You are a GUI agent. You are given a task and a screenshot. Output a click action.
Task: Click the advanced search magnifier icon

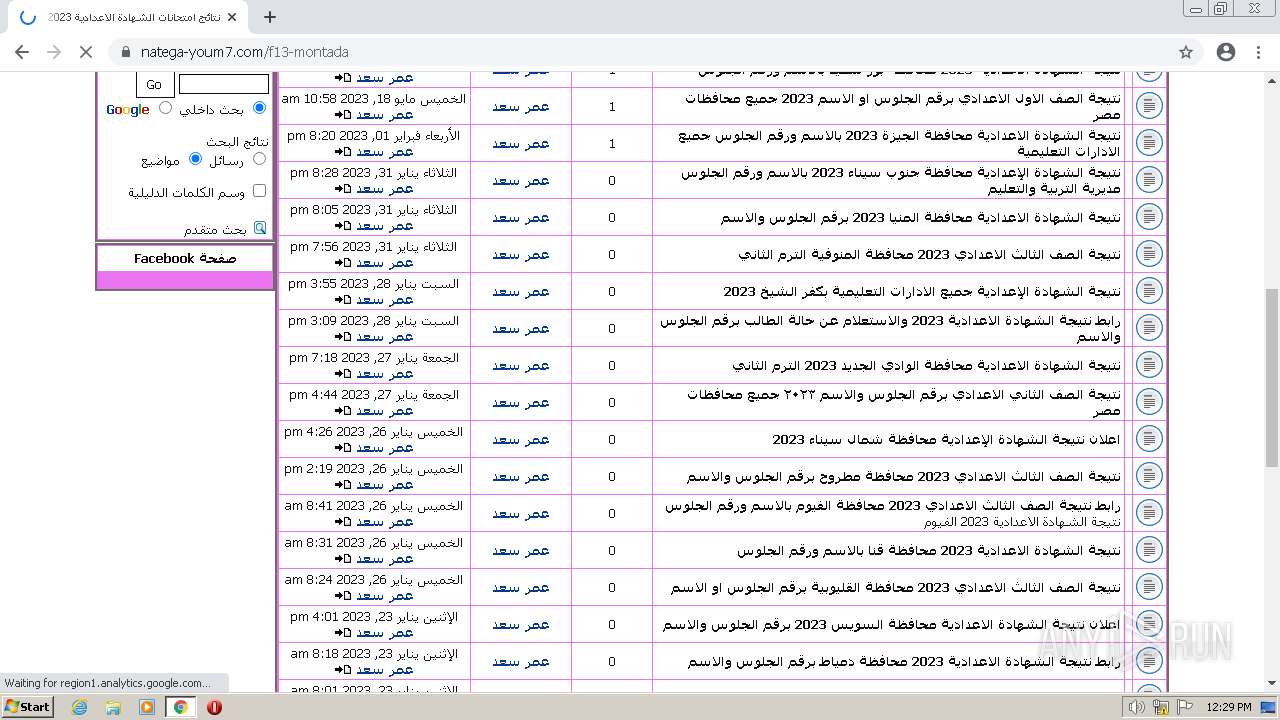click(x=260, y=228)
